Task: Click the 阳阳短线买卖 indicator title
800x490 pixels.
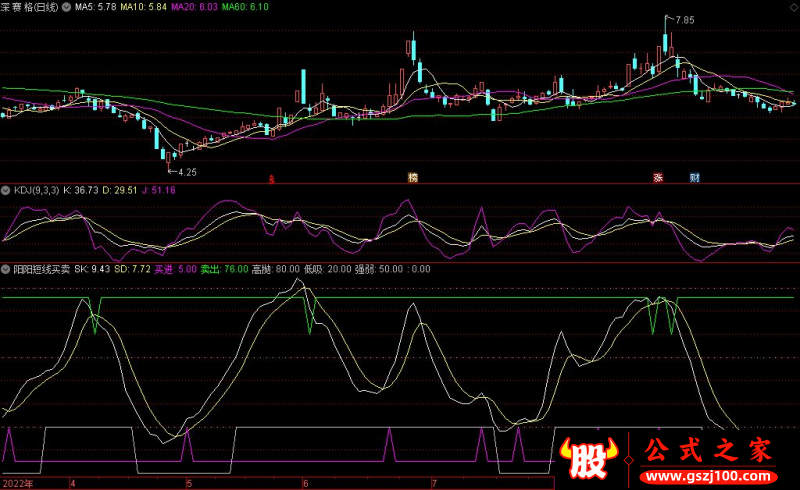Action: [x=42, y=269]
